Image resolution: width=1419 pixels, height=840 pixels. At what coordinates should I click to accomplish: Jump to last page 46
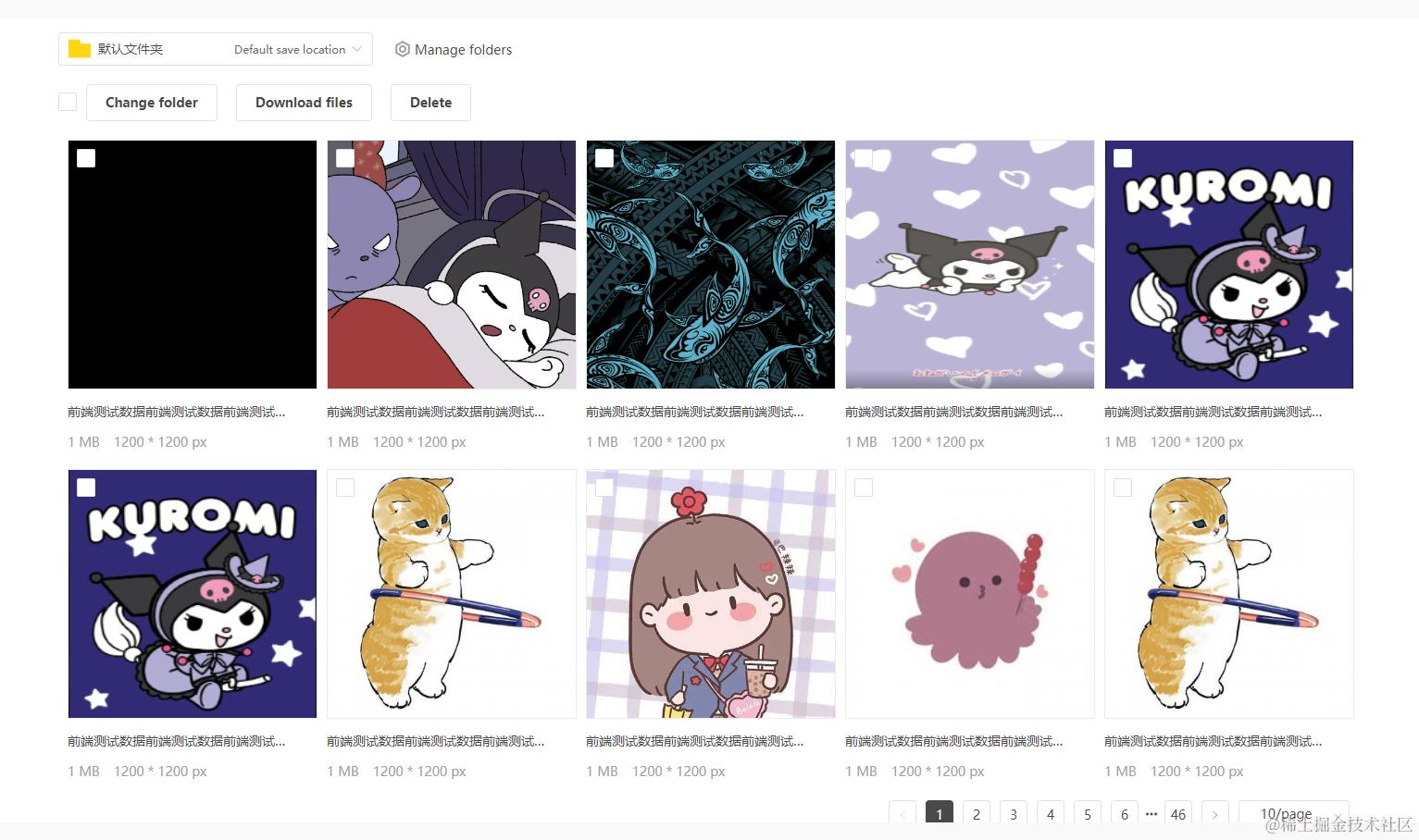[1178, 813]
